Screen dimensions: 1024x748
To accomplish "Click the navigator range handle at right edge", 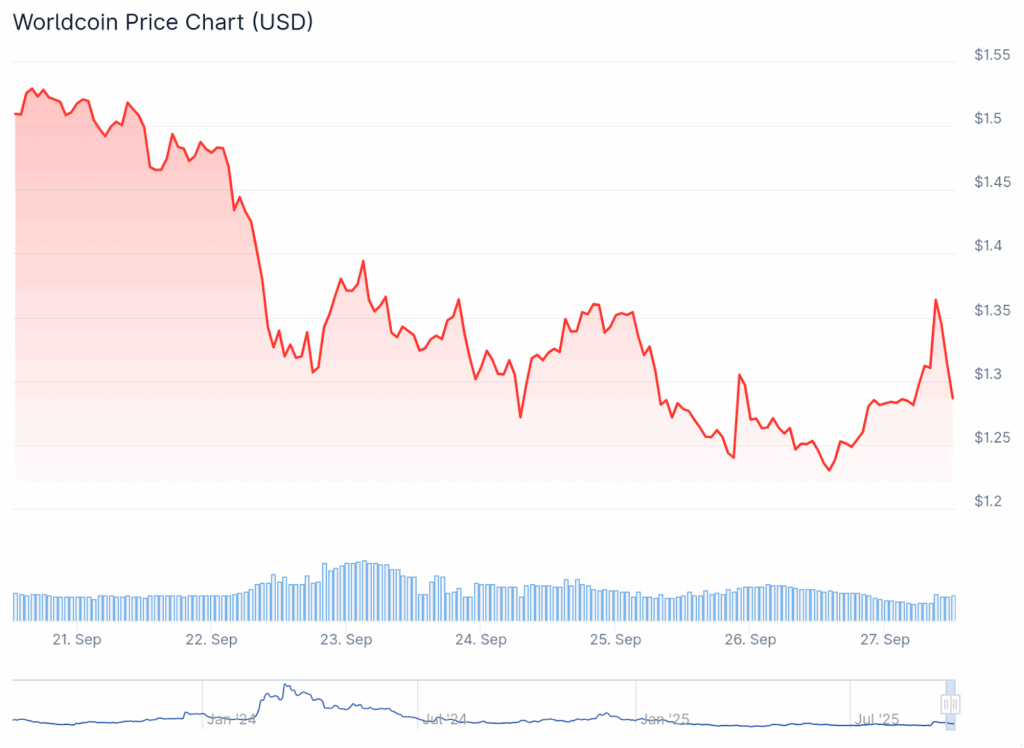I will (x=951, y=704).
